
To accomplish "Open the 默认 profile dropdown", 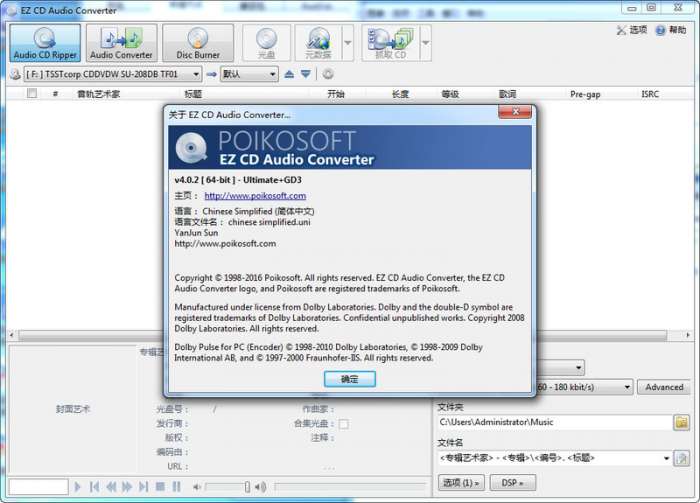I will (249, 74).
